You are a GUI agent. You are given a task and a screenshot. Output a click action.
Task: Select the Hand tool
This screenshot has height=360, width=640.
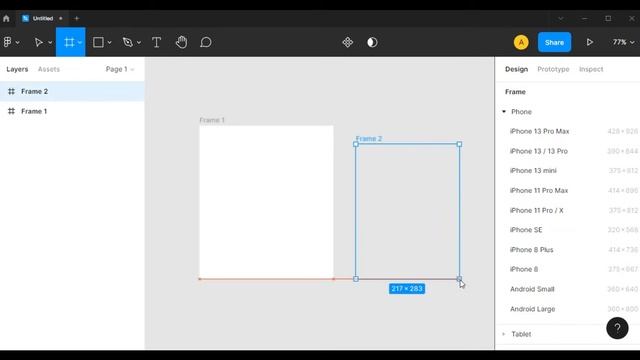(x=181, y=42)
